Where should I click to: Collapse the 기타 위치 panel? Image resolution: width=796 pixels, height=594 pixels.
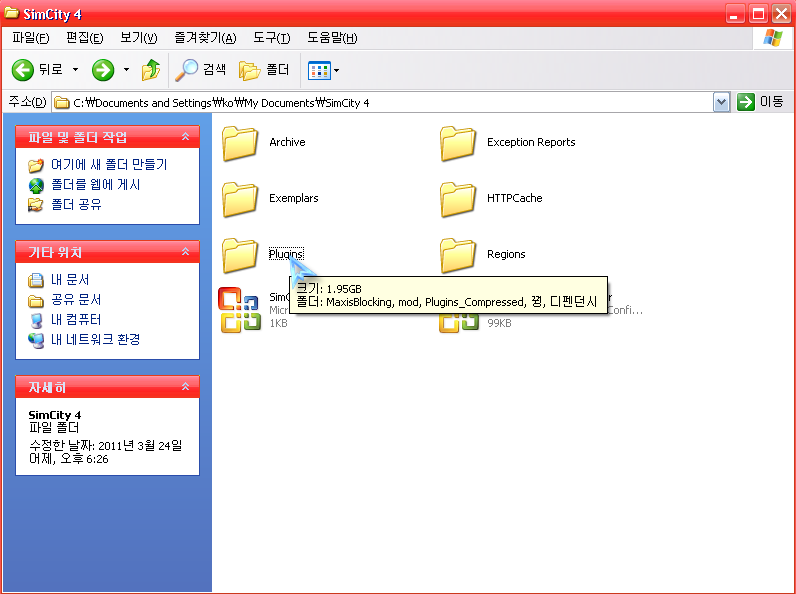click(x=185, y=252)
